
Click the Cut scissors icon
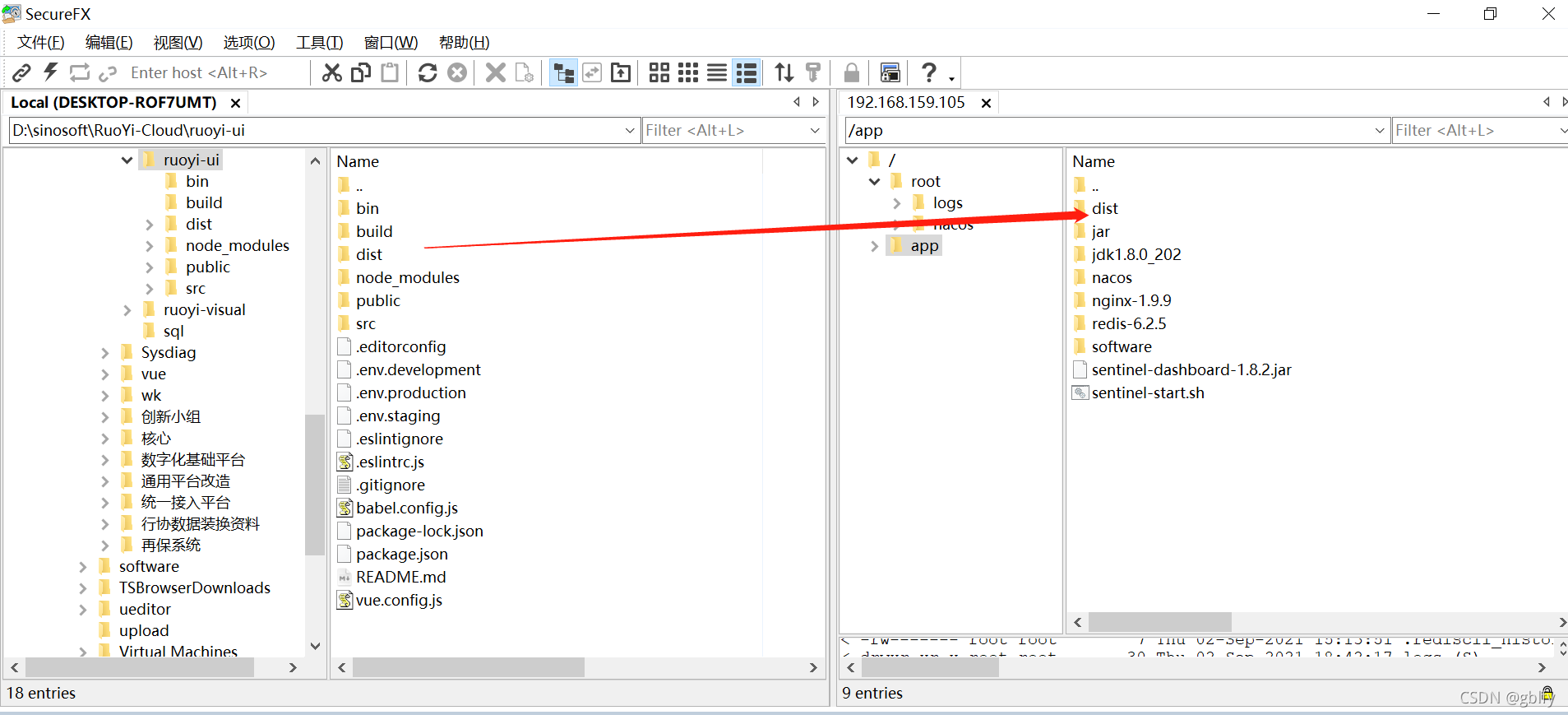(x=331, y=72)
